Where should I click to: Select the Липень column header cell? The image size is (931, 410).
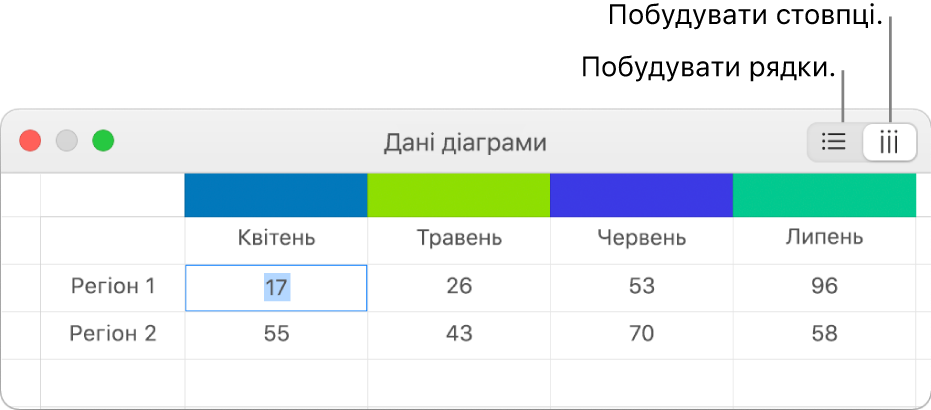tap(825, 240)
